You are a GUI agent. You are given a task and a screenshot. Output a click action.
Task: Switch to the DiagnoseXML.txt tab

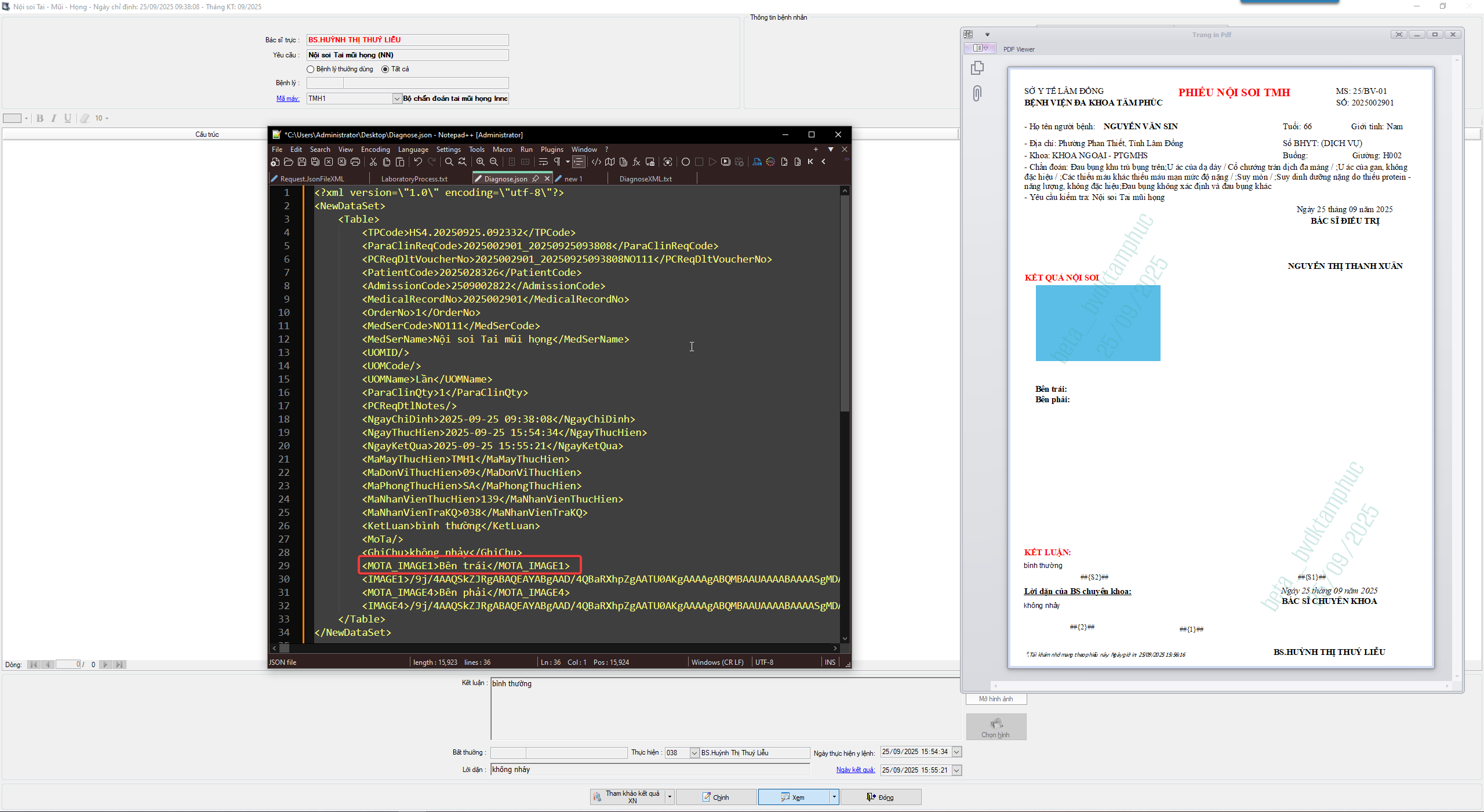coord(645,179)
